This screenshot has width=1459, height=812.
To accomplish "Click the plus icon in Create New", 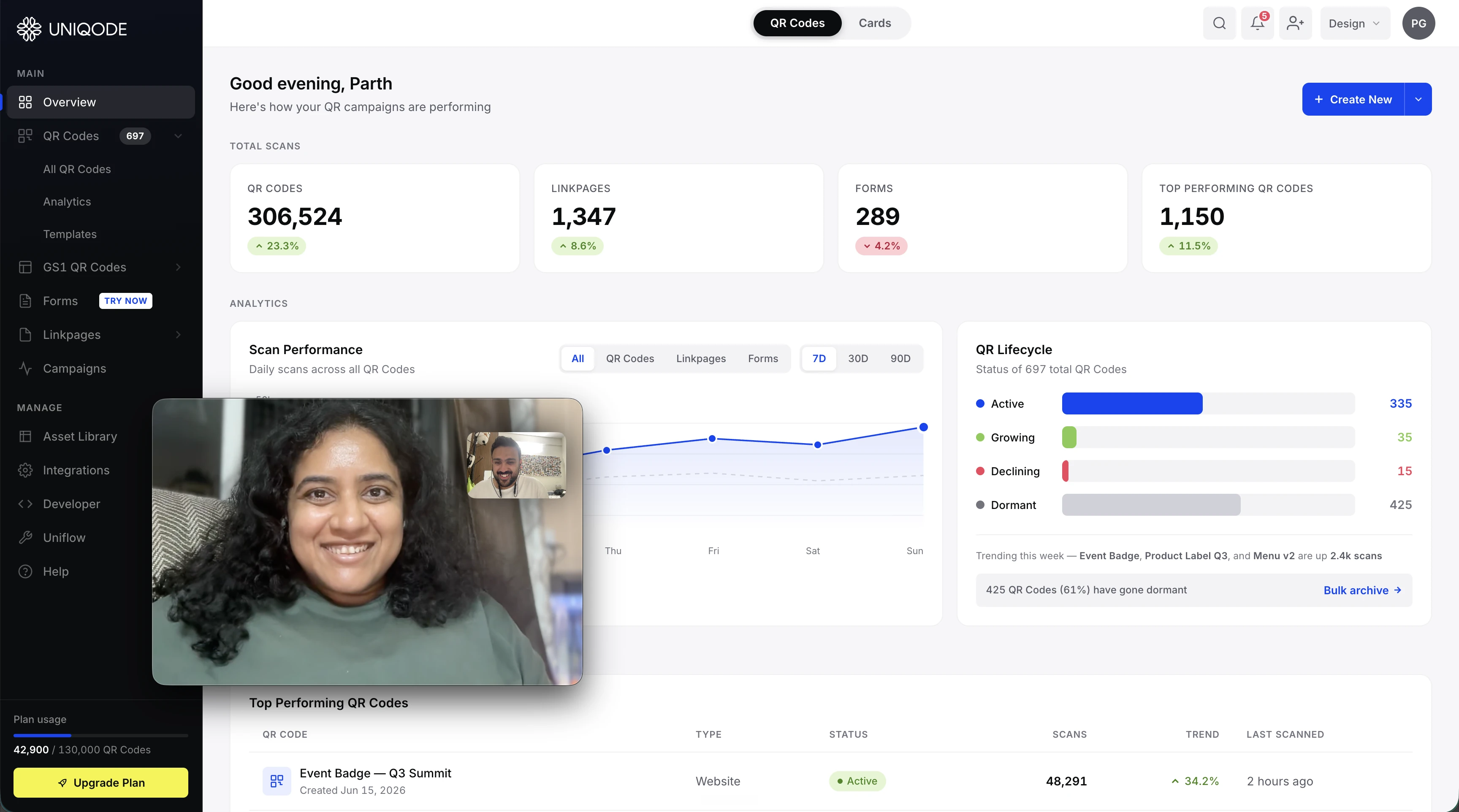I will [x=1318, y=100].
